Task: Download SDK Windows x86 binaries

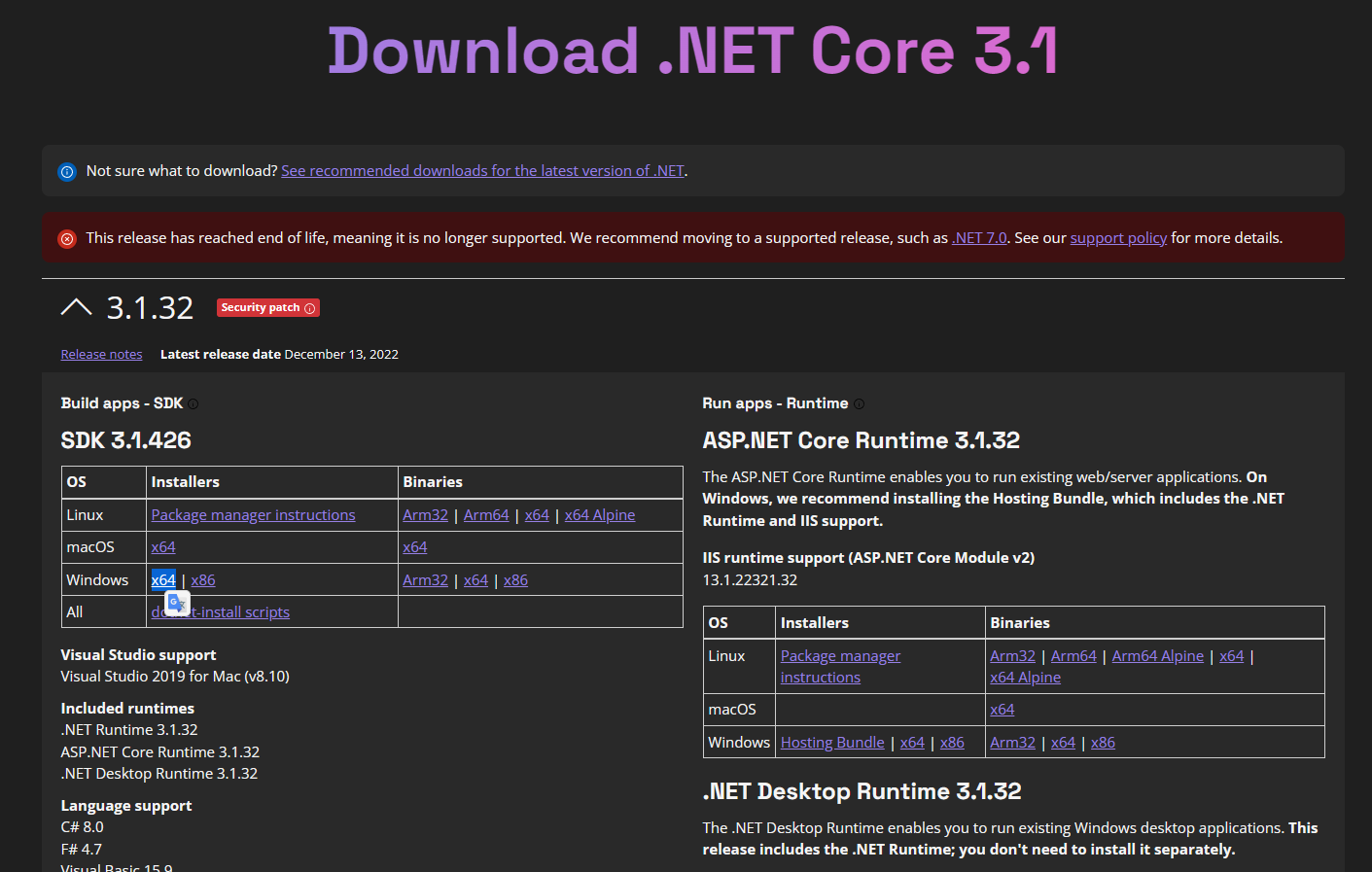Action: pos(515,580)
